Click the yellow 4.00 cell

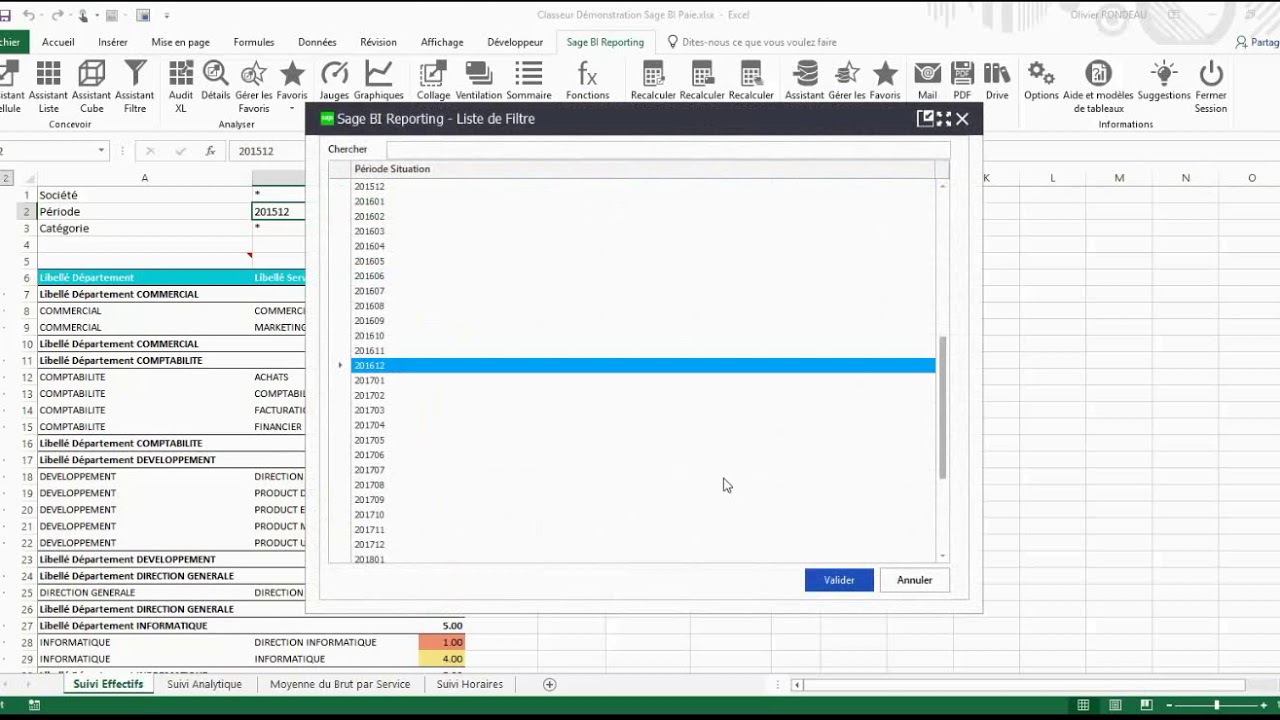tap(442, 659)
